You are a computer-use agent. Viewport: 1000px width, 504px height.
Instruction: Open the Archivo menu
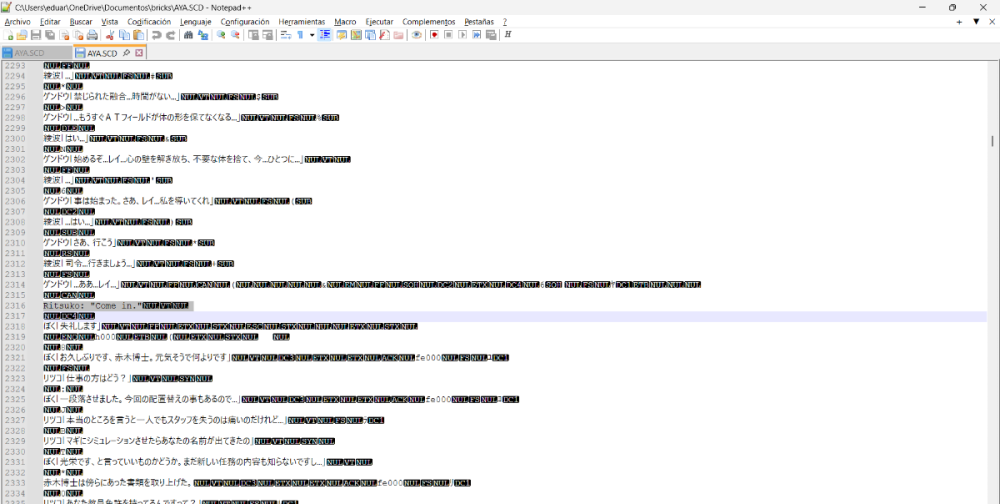[17, 22]
